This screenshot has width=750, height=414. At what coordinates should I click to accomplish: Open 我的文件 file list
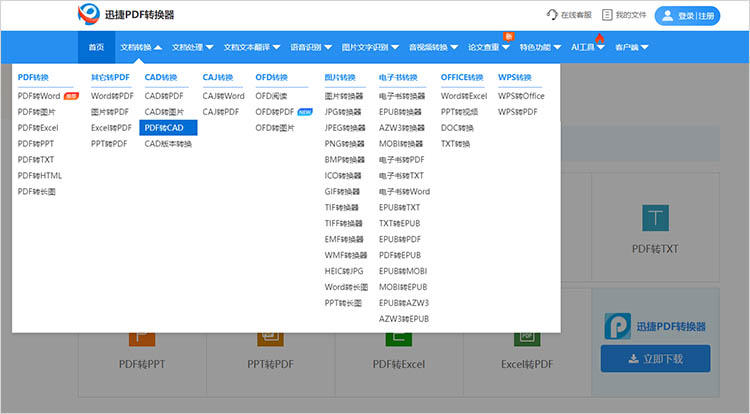[x=624, y=15]
